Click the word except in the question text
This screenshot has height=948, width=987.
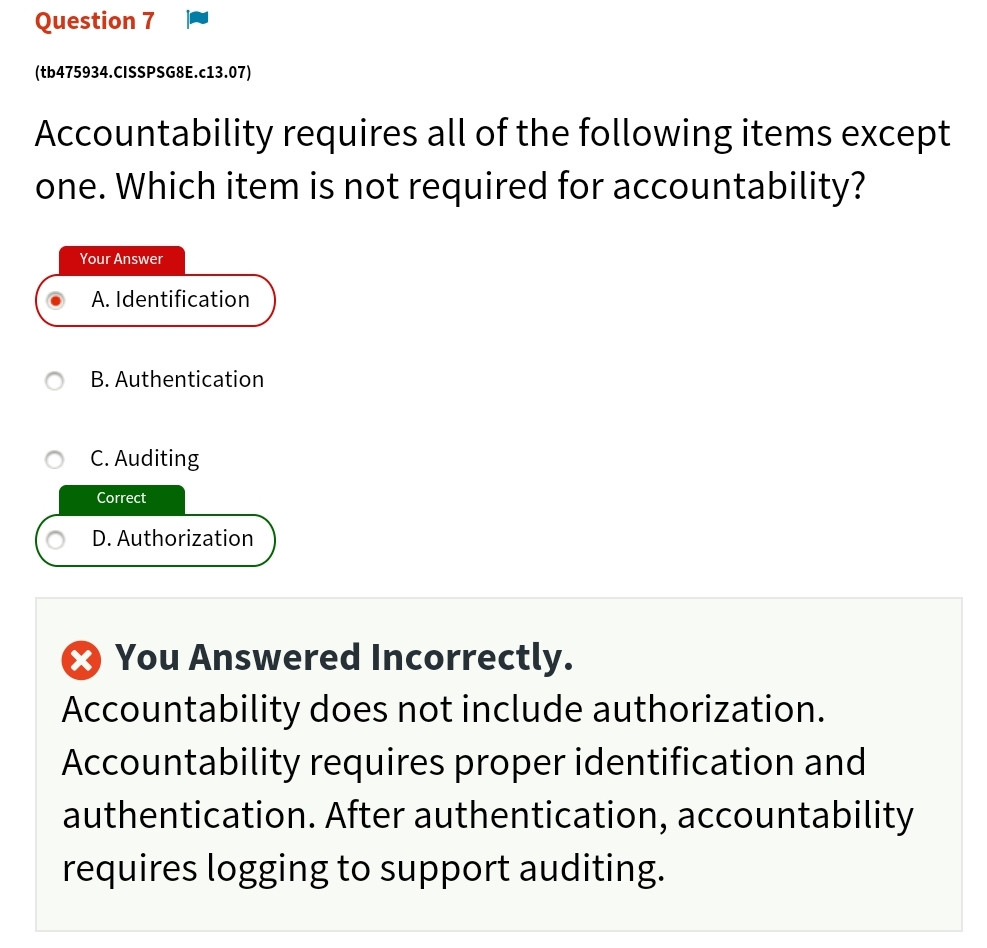click(x=896, y=133)
